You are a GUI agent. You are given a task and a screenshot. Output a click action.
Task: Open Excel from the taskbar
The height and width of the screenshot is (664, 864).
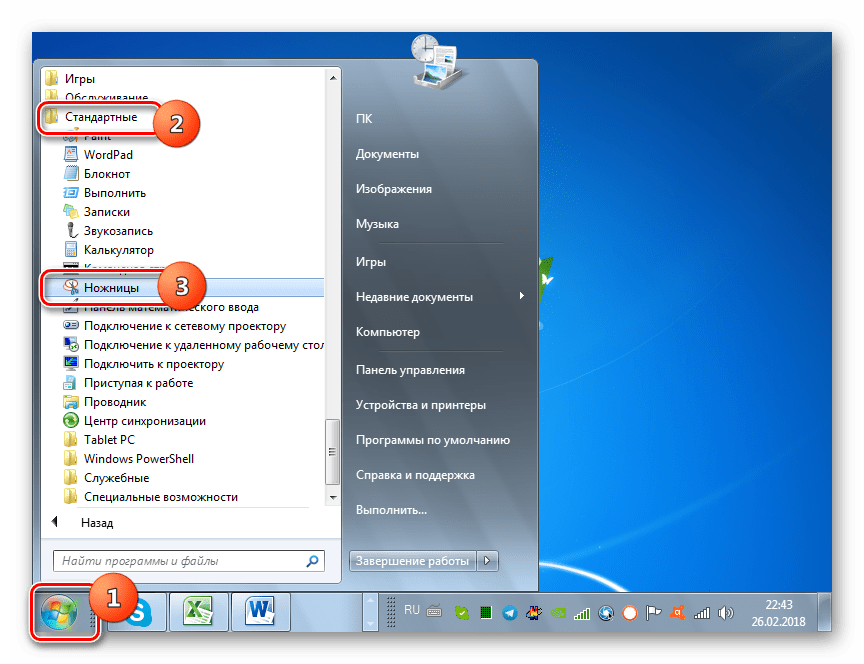[195, 611]
